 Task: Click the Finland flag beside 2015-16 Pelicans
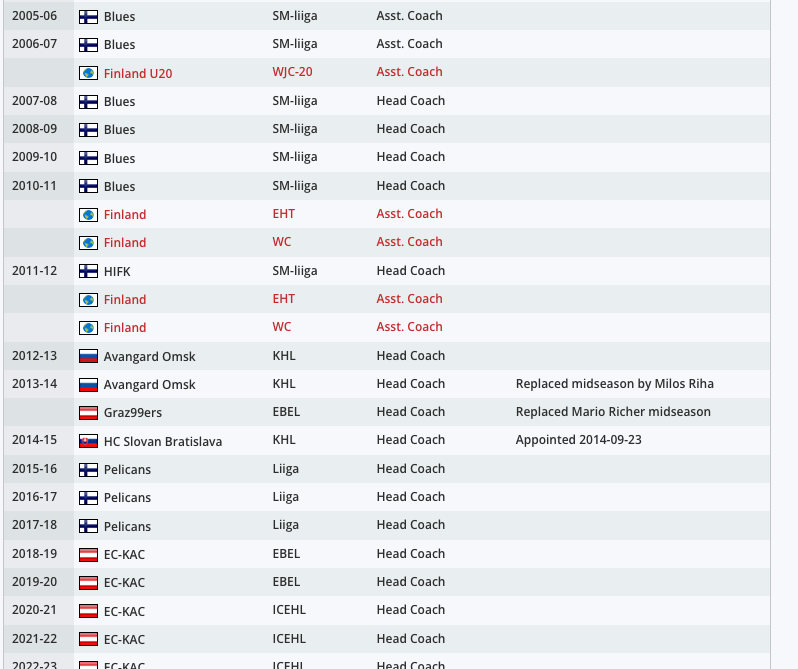(88, 470)
